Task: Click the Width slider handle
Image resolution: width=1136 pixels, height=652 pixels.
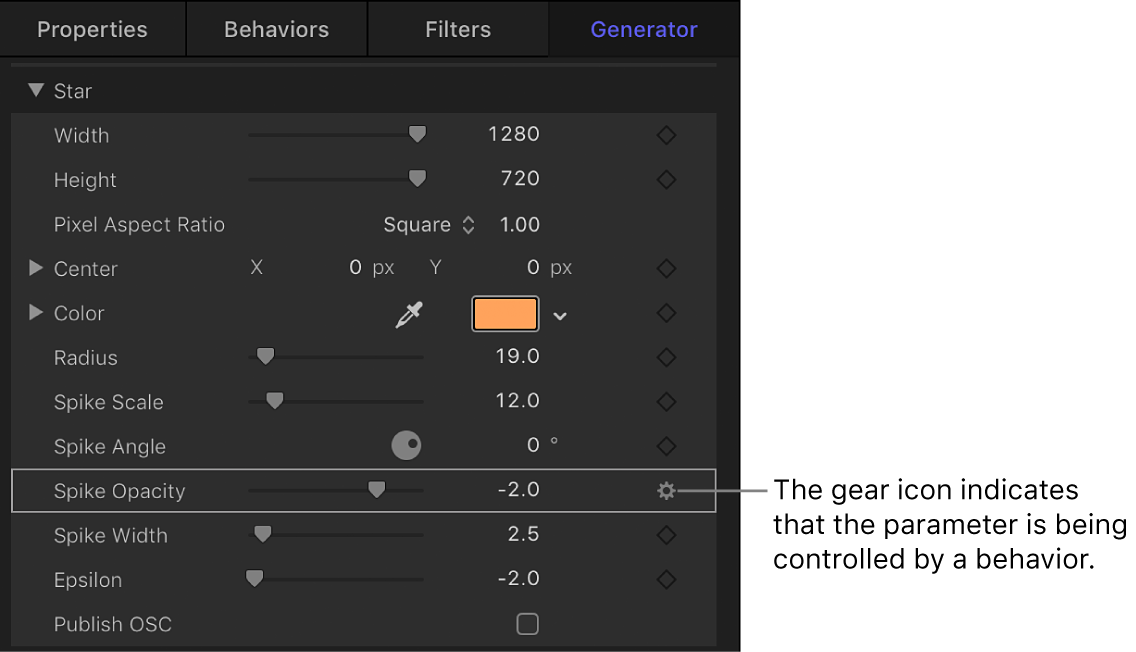Action: [417, 133]
